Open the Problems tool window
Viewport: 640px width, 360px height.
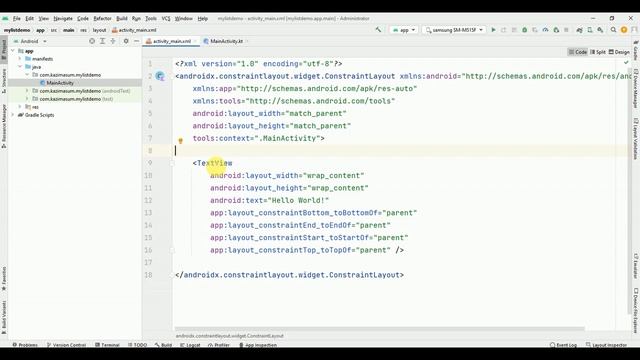click(25, 345)
